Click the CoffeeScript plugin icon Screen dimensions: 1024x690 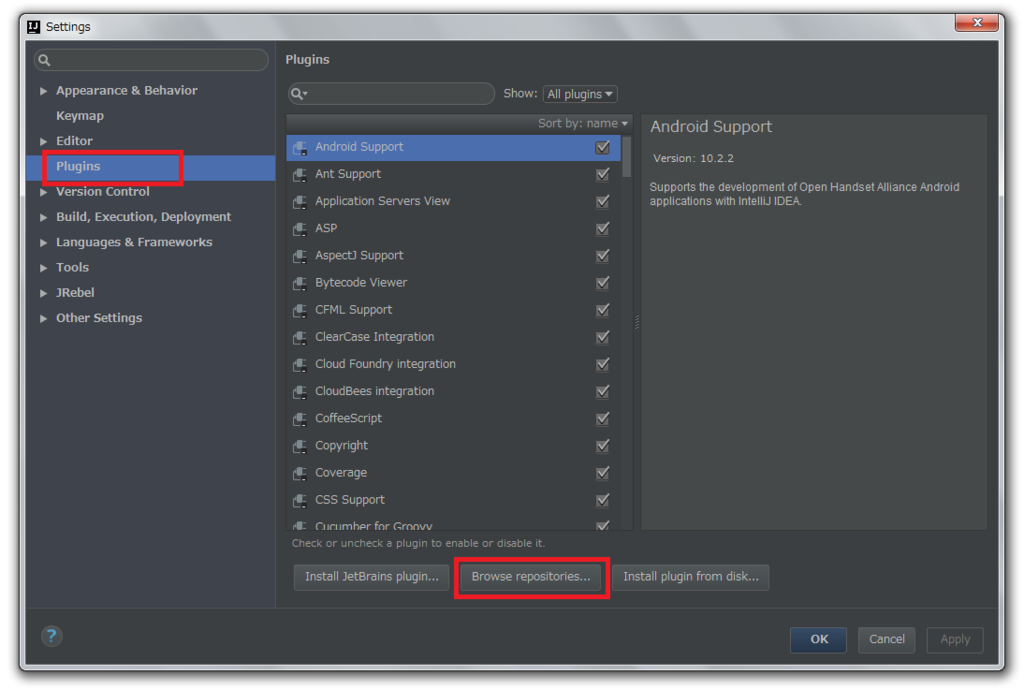[x=300, y=419]
